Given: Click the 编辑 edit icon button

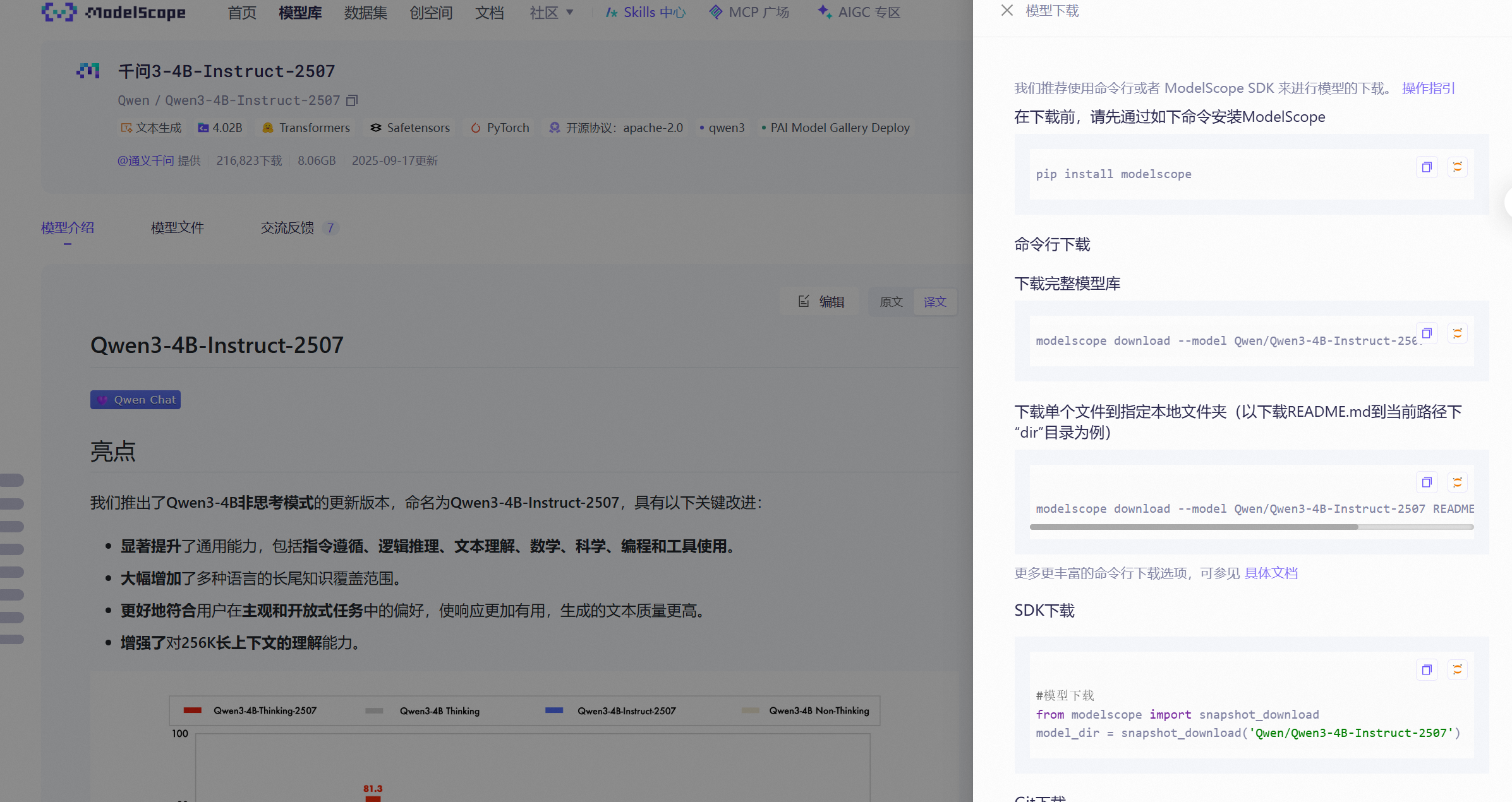Looking at the screenshot, I should [821, 302].
